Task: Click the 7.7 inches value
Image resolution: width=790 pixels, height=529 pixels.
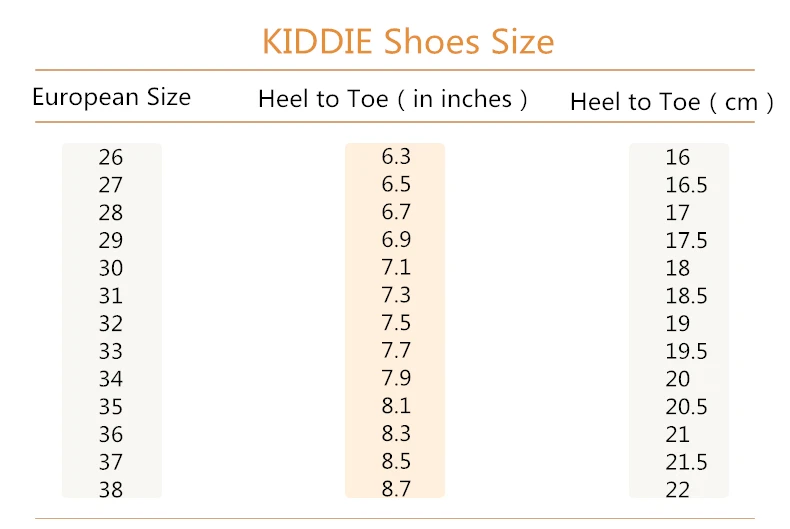Action: pos(396,351)
